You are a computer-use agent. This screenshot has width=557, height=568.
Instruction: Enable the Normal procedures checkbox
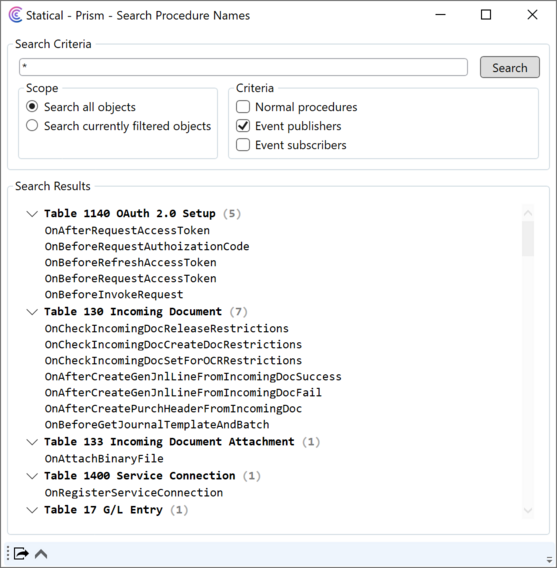click(243, 107)
